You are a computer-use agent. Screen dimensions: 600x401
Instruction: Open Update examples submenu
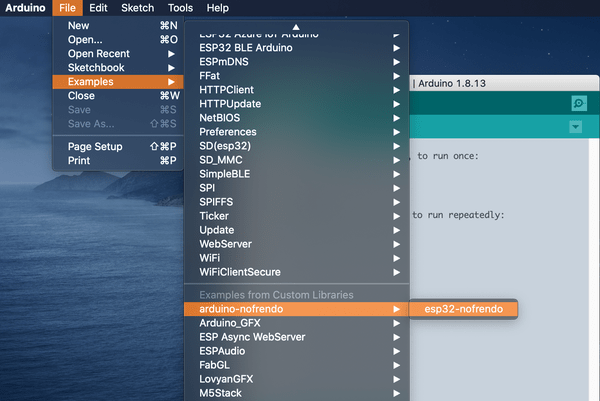pos(297,230)
